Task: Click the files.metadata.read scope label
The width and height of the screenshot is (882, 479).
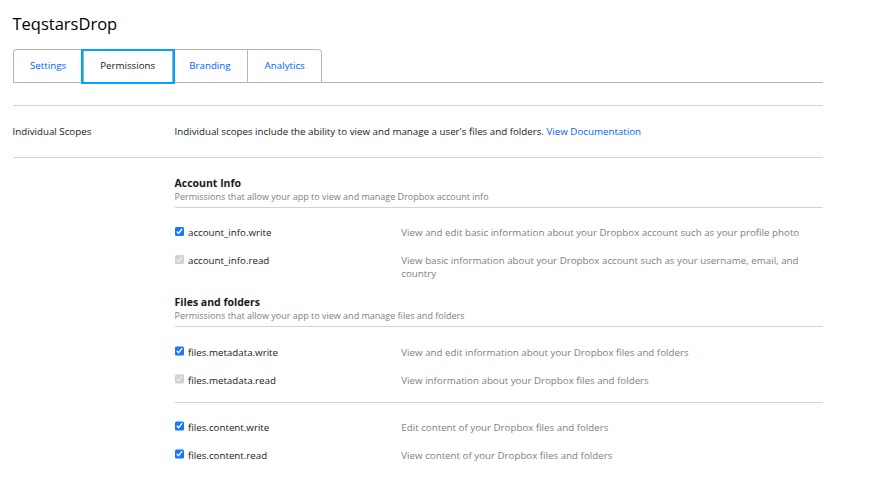Action: pos(232,381)
